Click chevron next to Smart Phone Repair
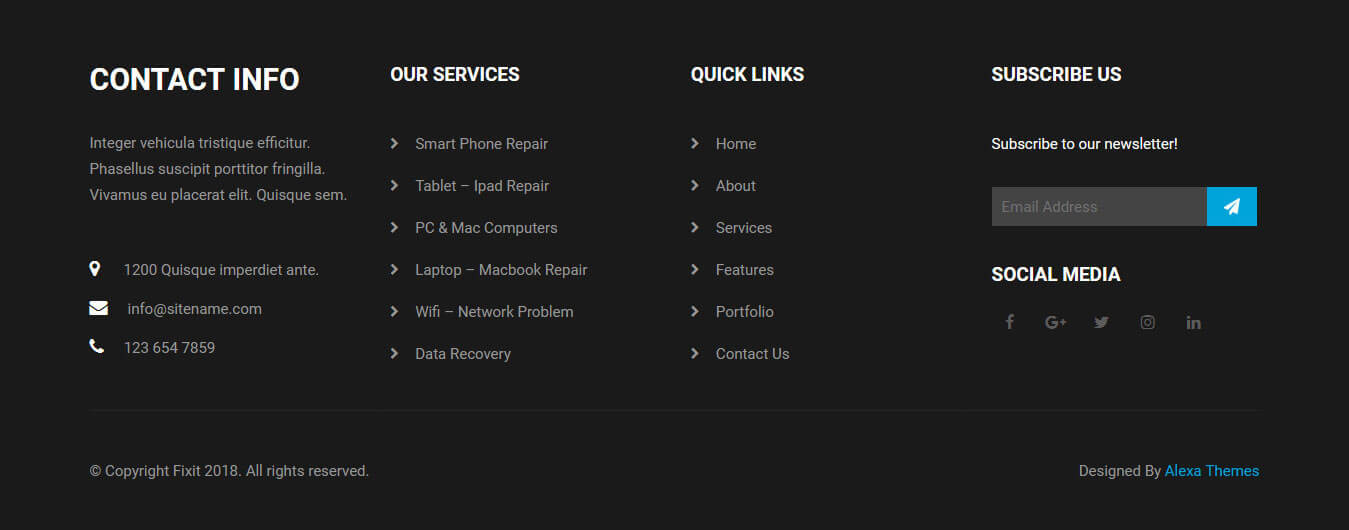The width and height of the screenshot is (1349, 530). [394, 144]
